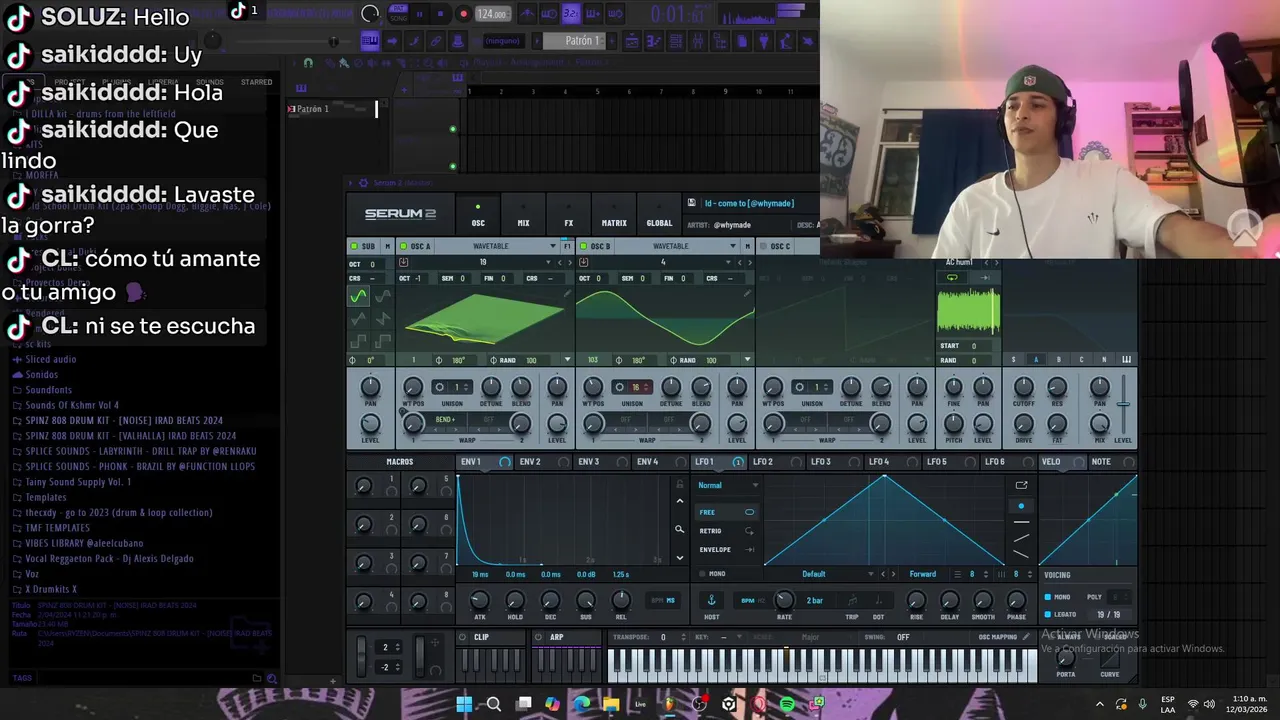Select FREE LFO trigger mode
Image resolution: width=1280 pixels, height=720 pixels.
coord(726,512)
